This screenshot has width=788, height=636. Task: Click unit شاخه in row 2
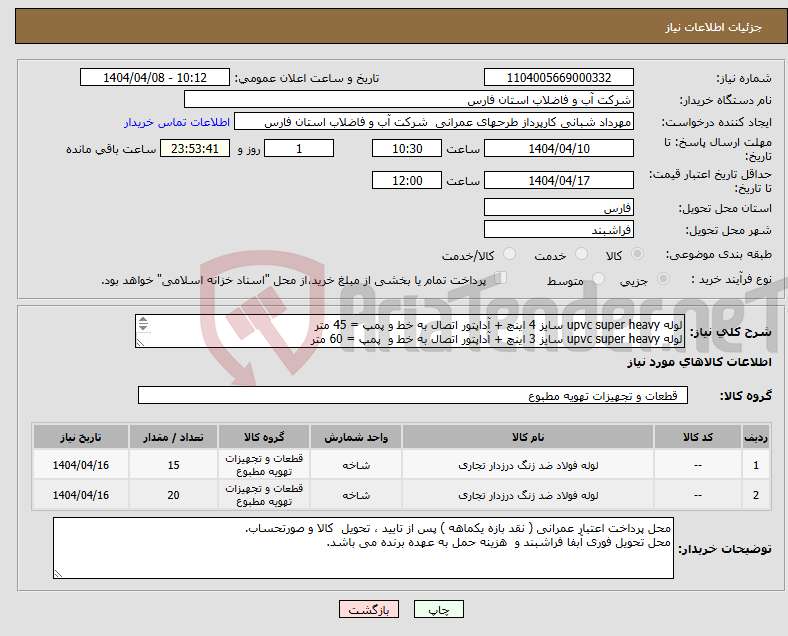point(356,496)
